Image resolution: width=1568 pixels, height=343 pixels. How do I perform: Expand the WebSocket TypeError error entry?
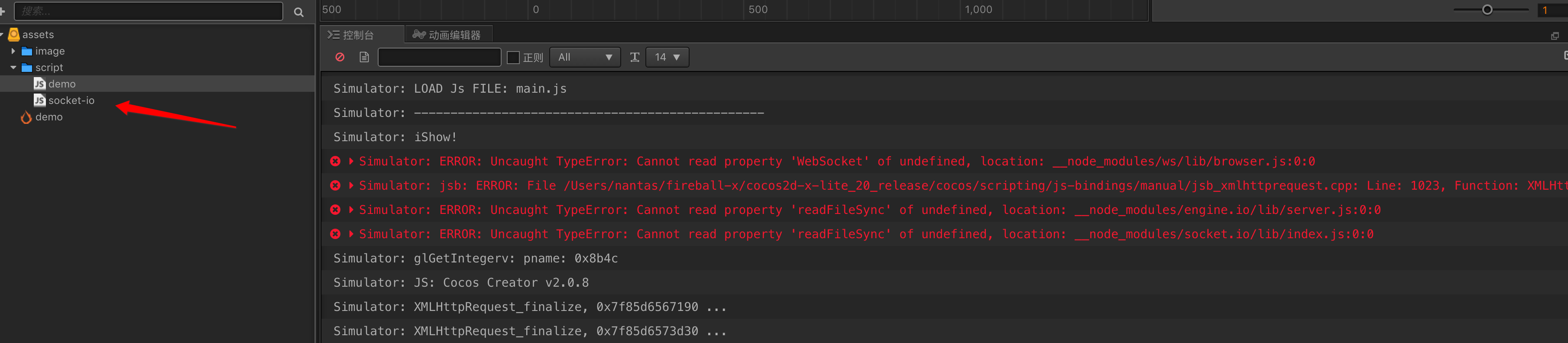click(351, 161)
